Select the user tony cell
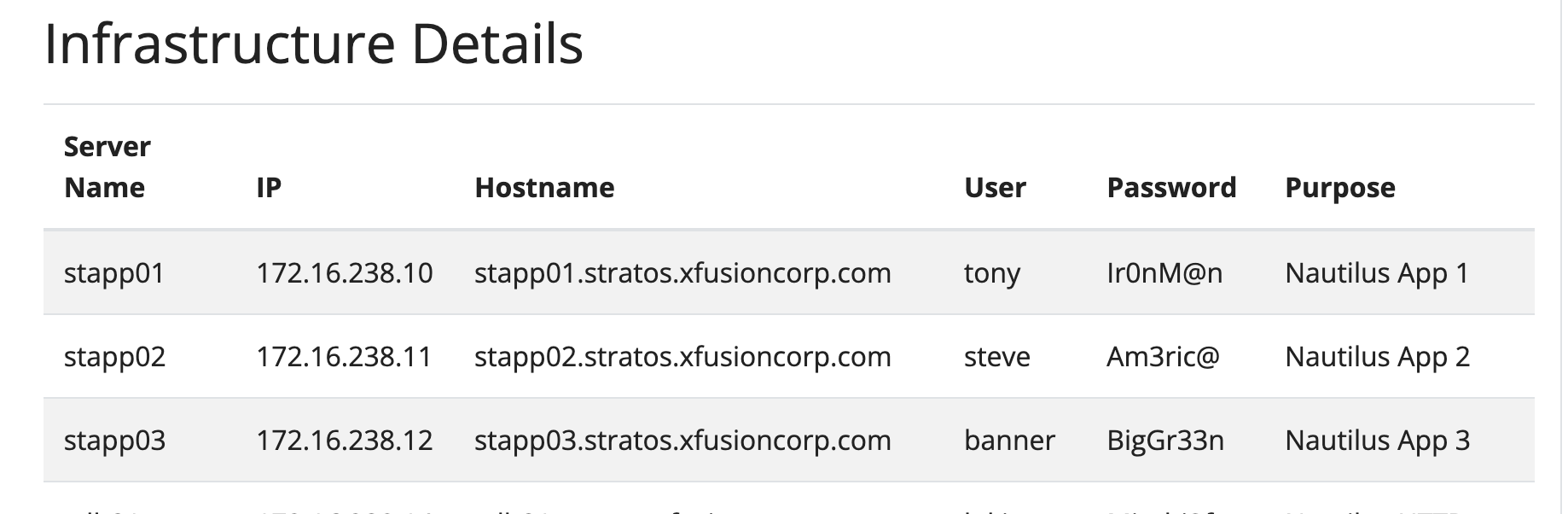 point(992,273)
